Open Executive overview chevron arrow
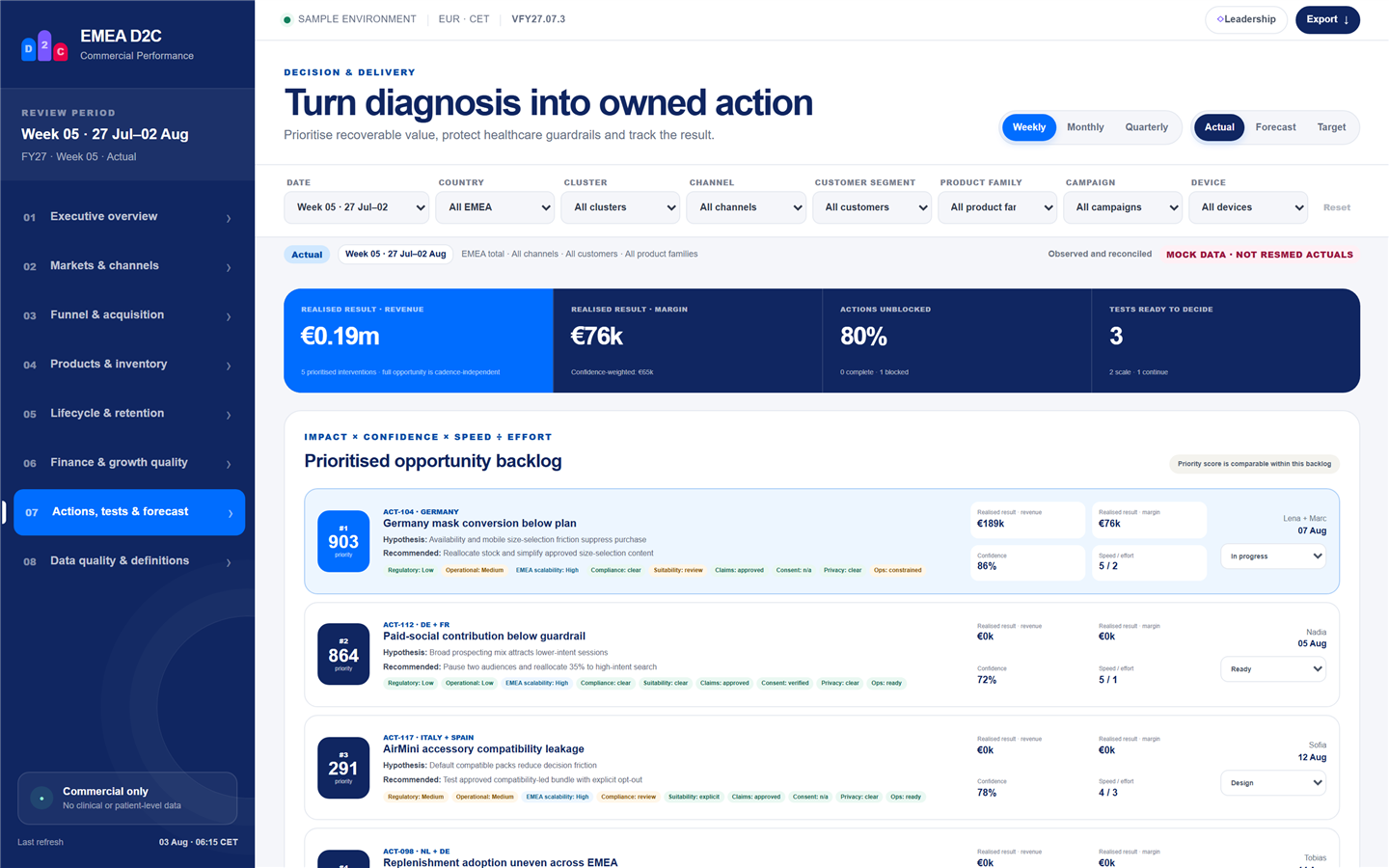The height and width of the screenshot is (868, 1389). 229,218
